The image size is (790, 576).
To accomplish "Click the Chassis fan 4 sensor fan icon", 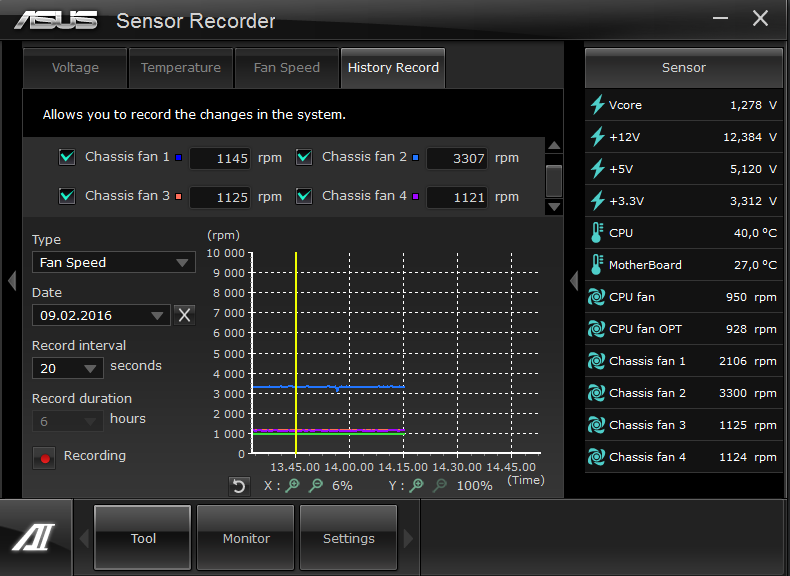I will point(597,457).
